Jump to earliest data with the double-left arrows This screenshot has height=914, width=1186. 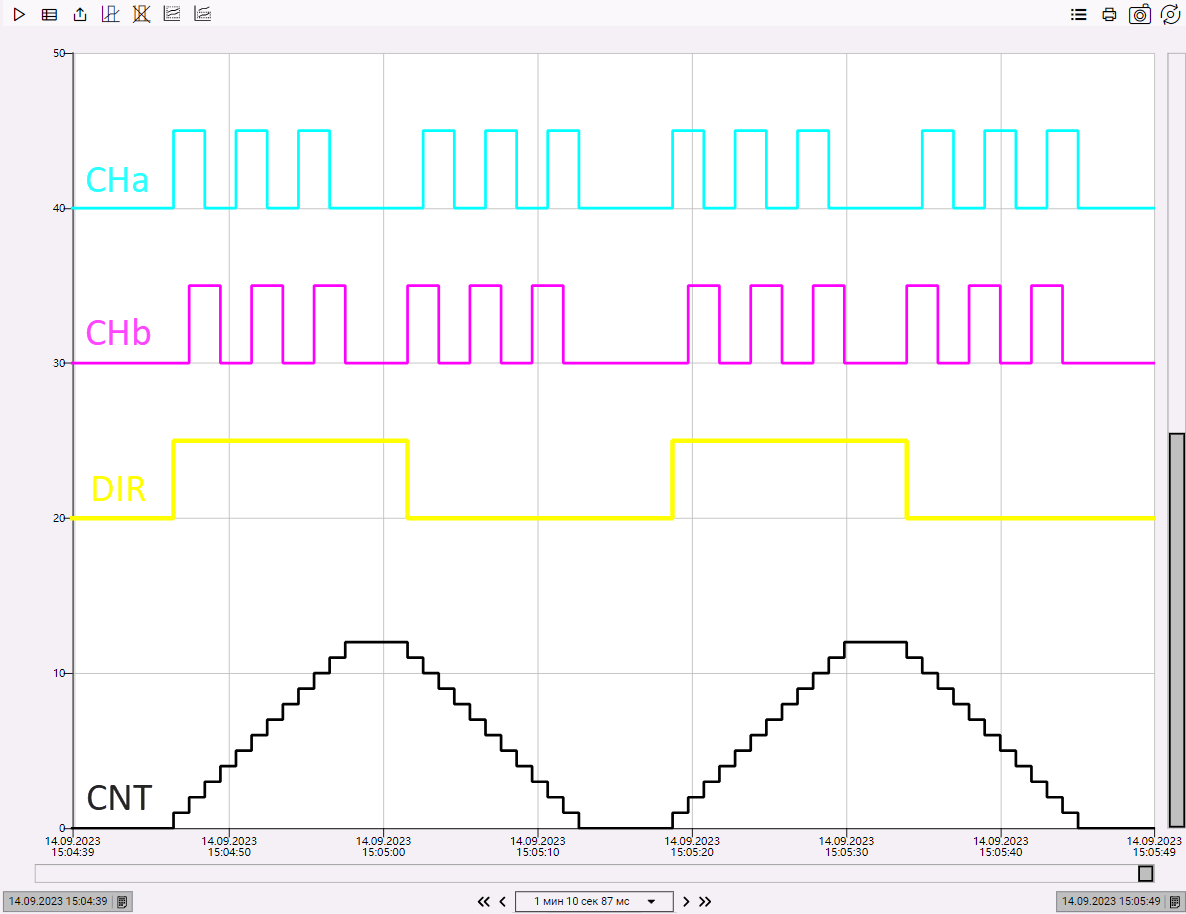point(483,901)
